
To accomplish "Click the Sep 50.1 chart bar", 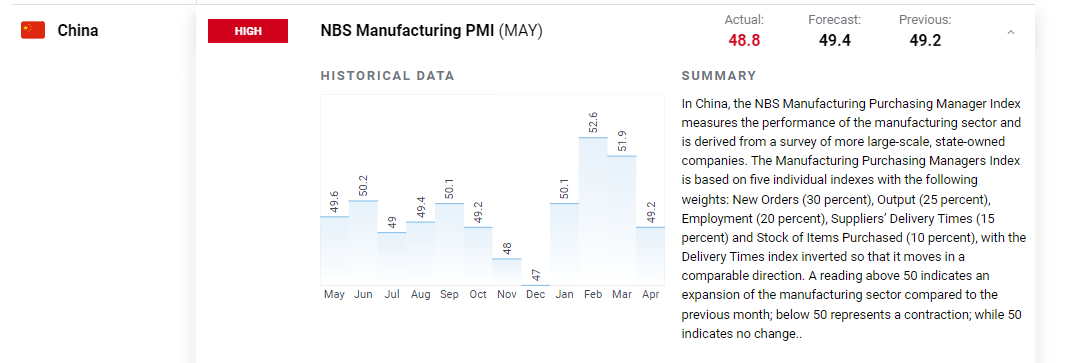I will tap(449, 244).
